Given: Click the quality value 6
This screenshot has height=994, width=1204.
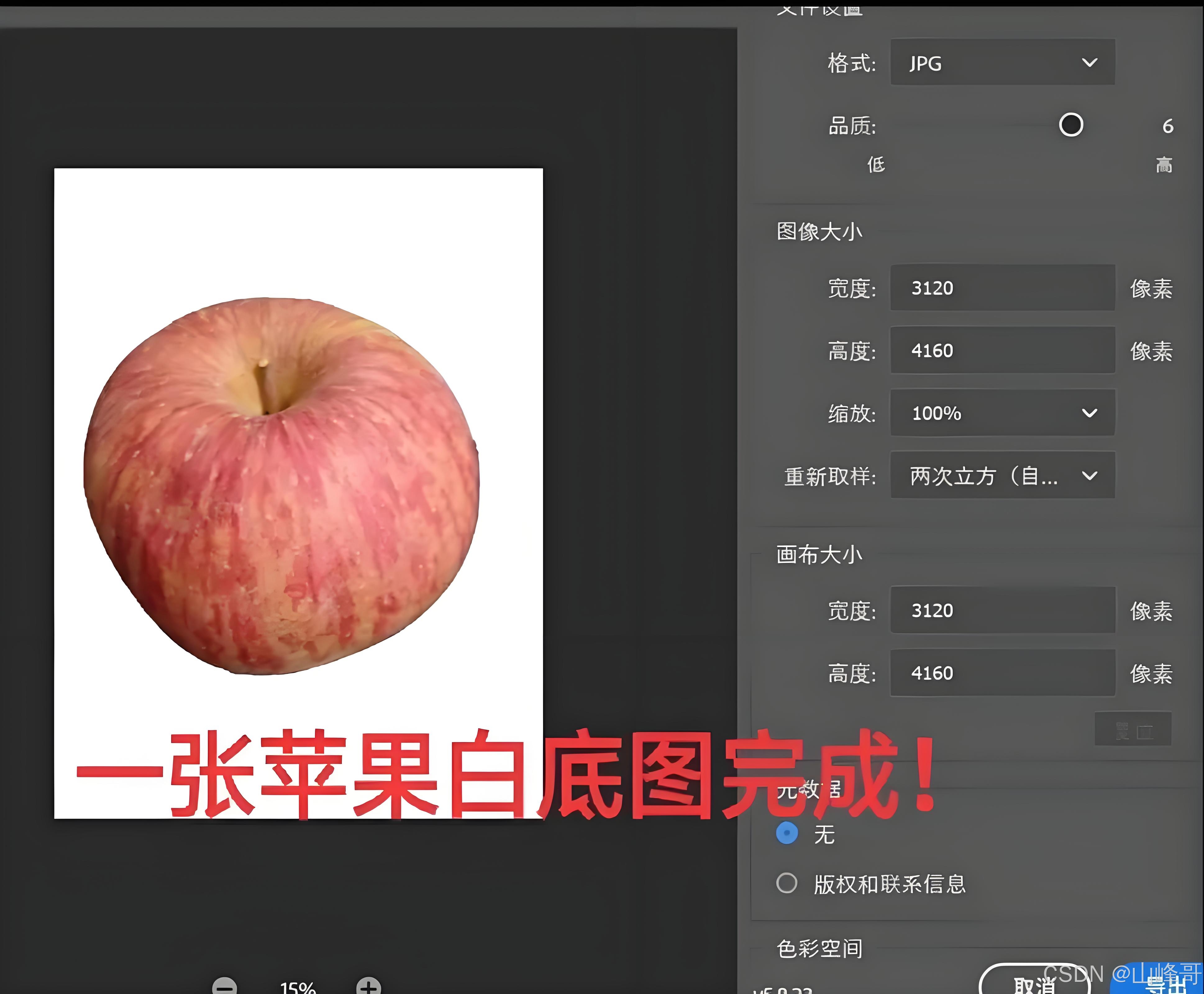Looking at the screenshot, I should pyautogui.click(x=1167, y=126).
